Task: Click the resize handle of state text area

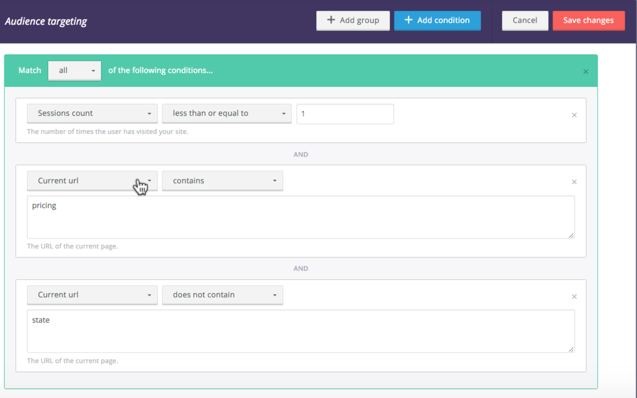Action: (x=571, y=350)
